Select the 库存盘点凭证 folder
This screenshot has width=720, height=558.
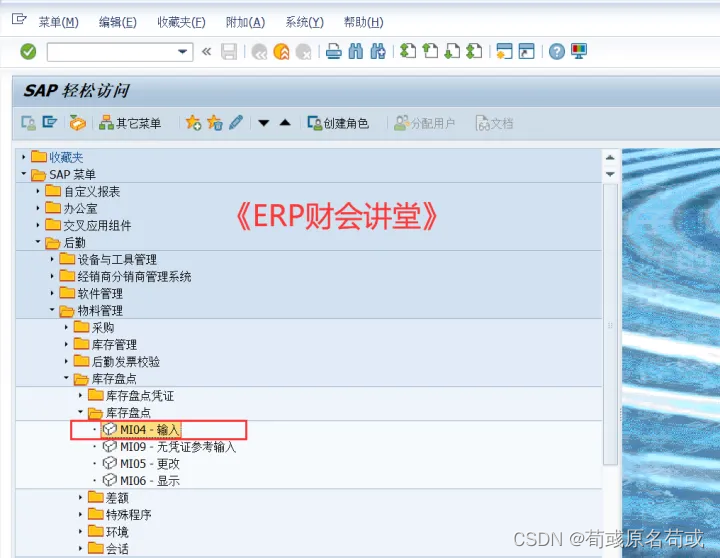point(140,395)
